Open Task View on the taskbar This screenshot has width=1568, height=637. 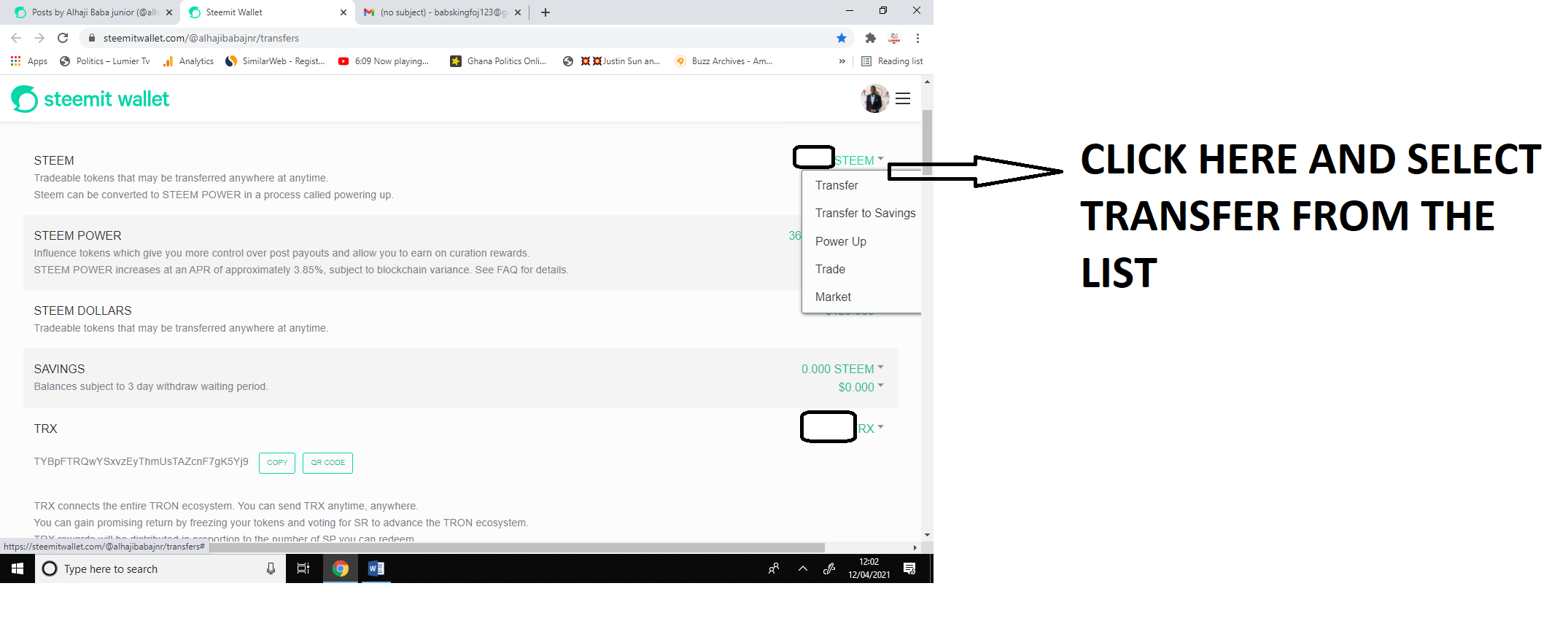tap(303, 568)
